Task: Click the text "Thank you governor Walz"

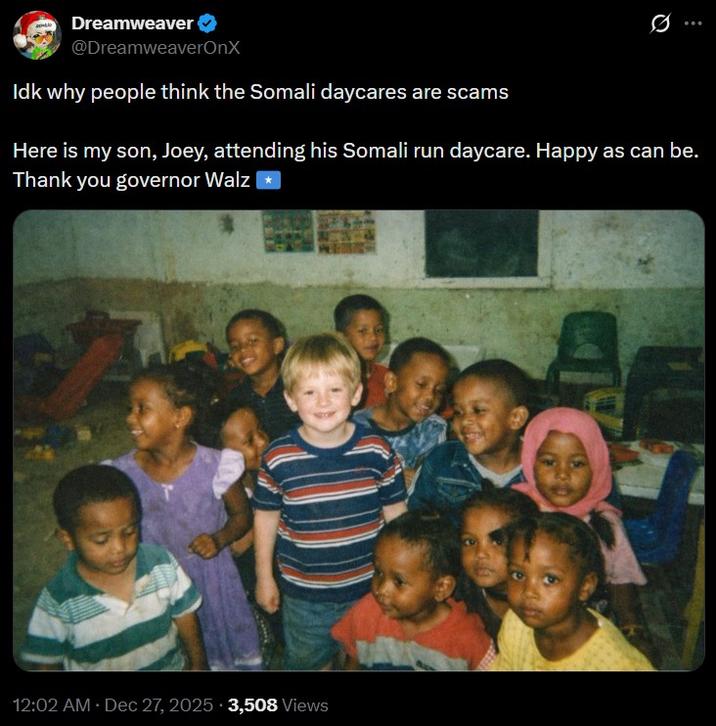Action: (132, 180)
